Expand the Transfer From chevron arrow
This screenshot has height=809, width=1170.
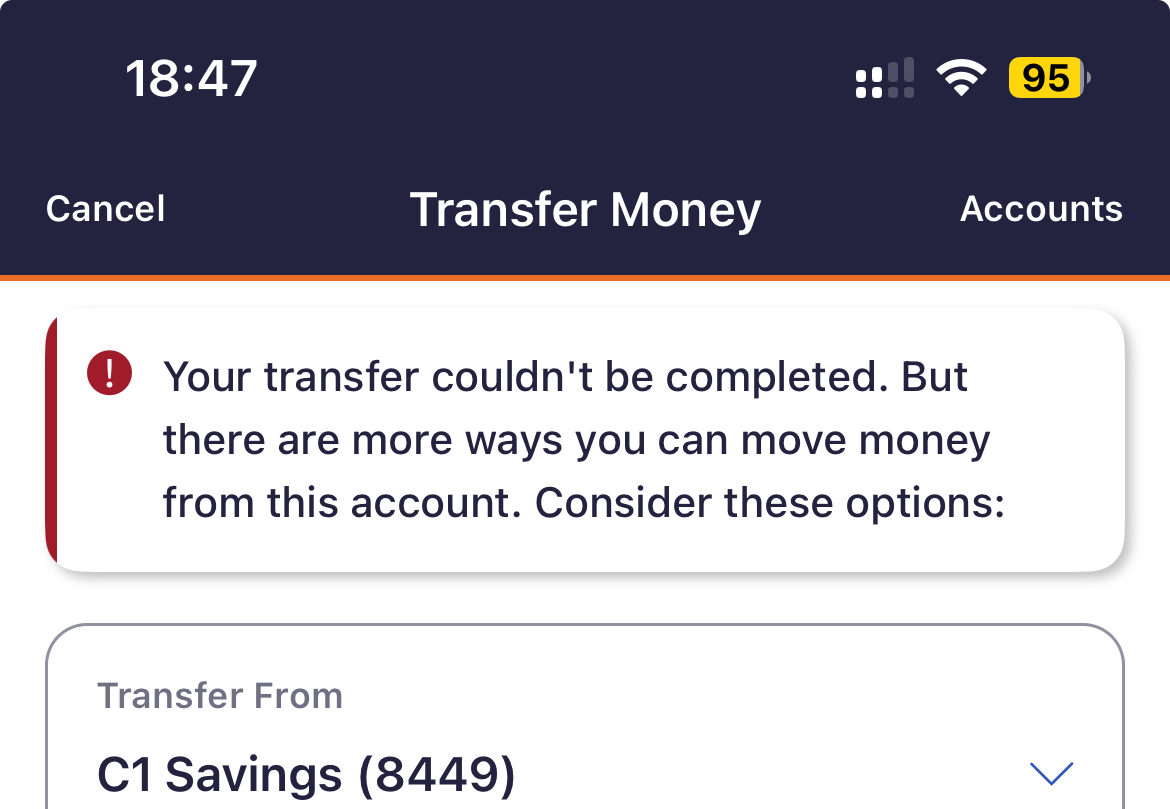(1051, 773)
